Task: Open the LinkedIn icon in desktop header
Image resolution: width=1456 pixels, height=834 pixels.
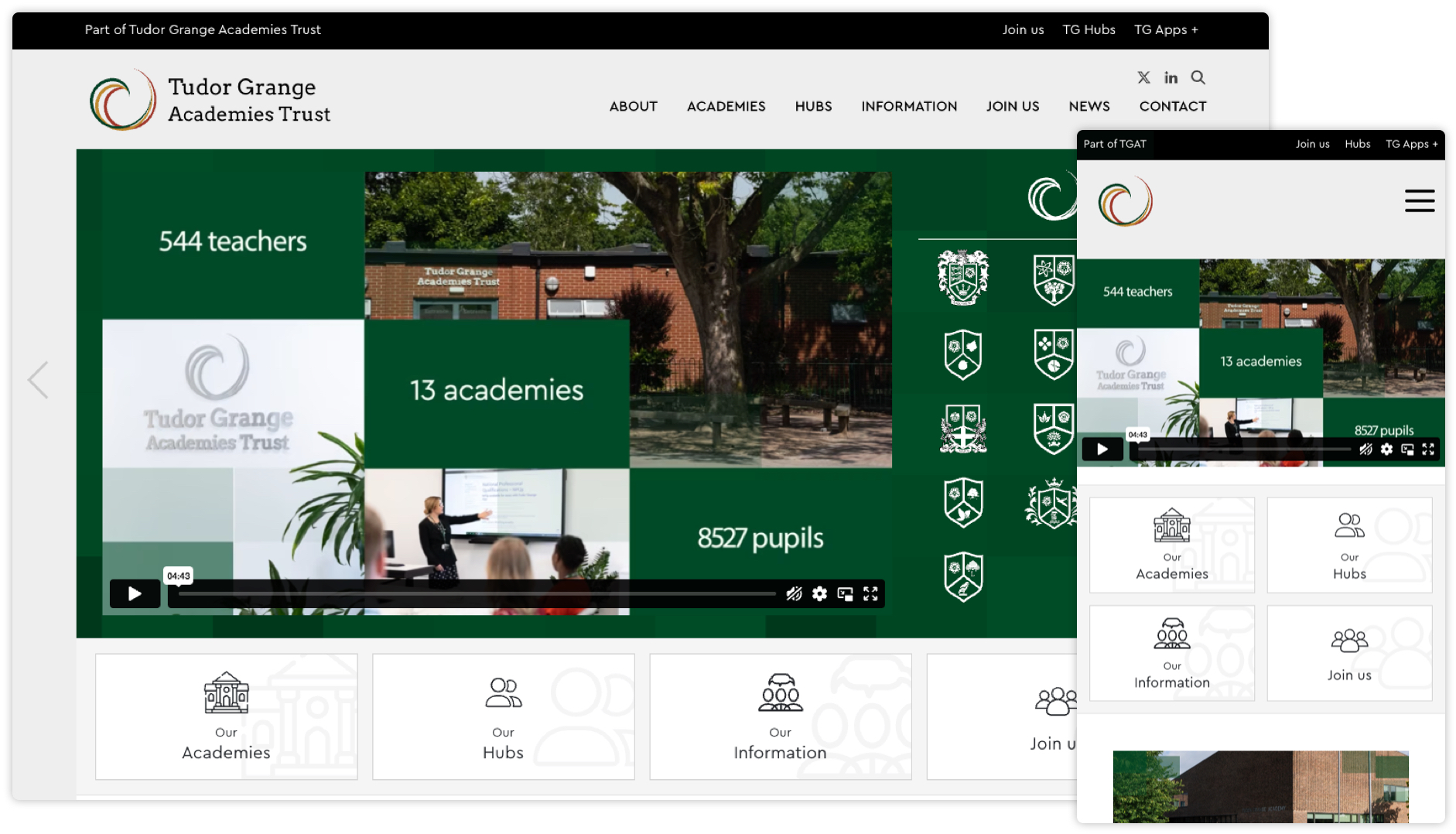Action: pos(1171,77)
